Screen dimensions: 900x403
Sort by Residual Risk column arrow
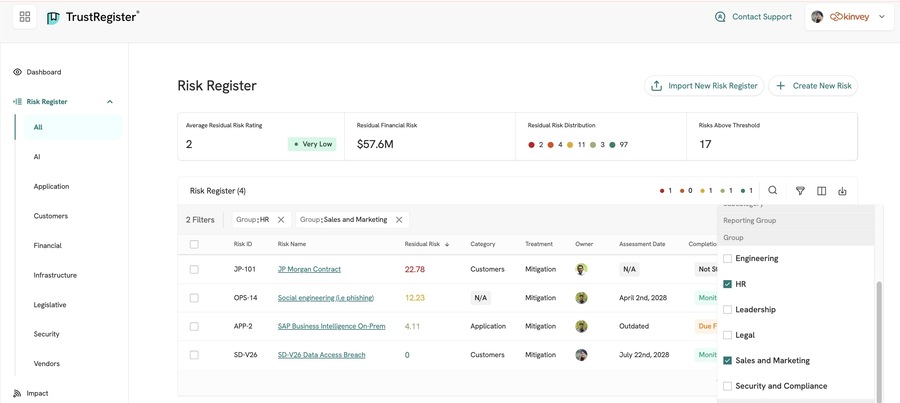click(447, 244)
